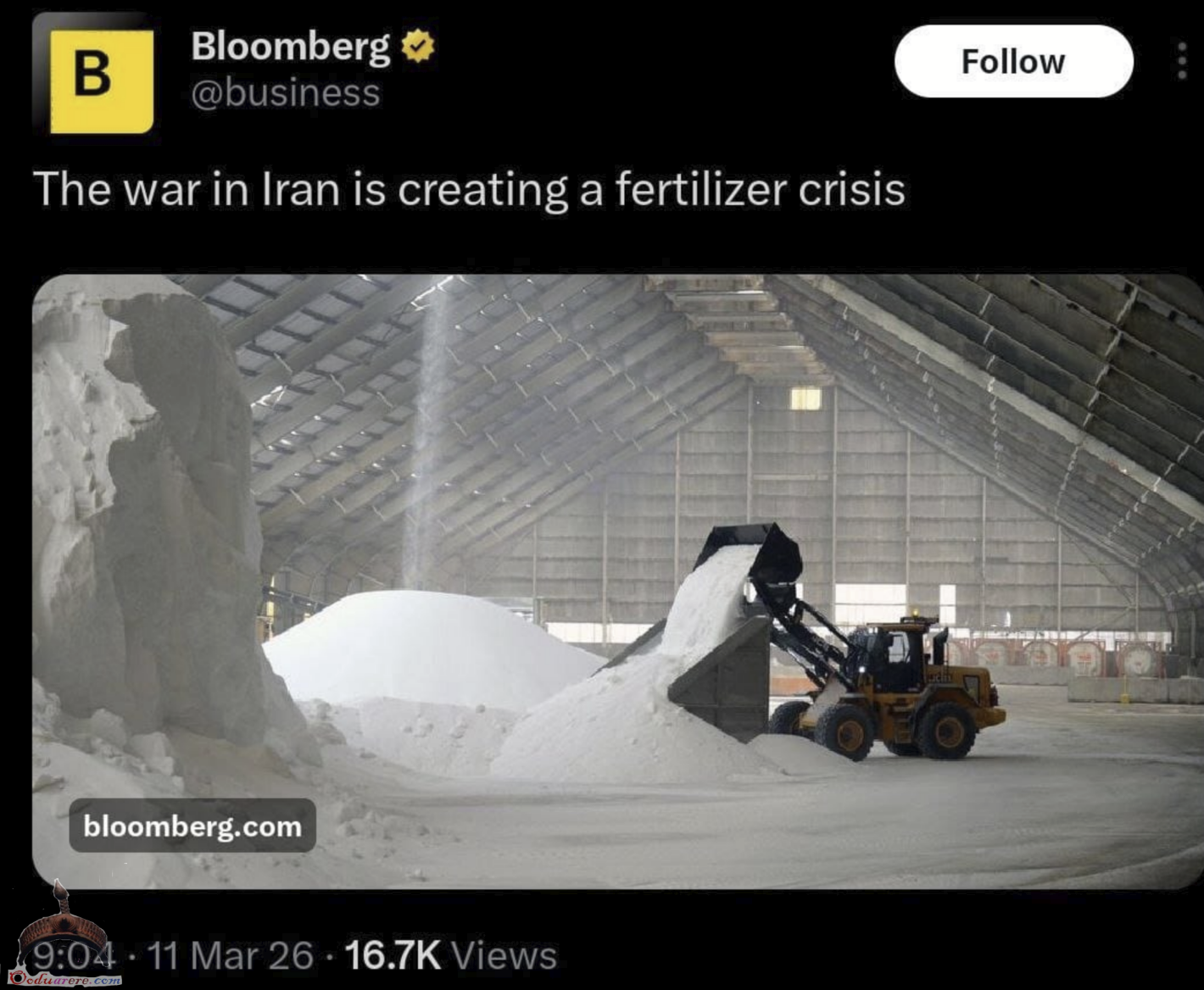Open the @business handle profile
The width and height of the screenshot is (1204, 990).
pos(286,93)
